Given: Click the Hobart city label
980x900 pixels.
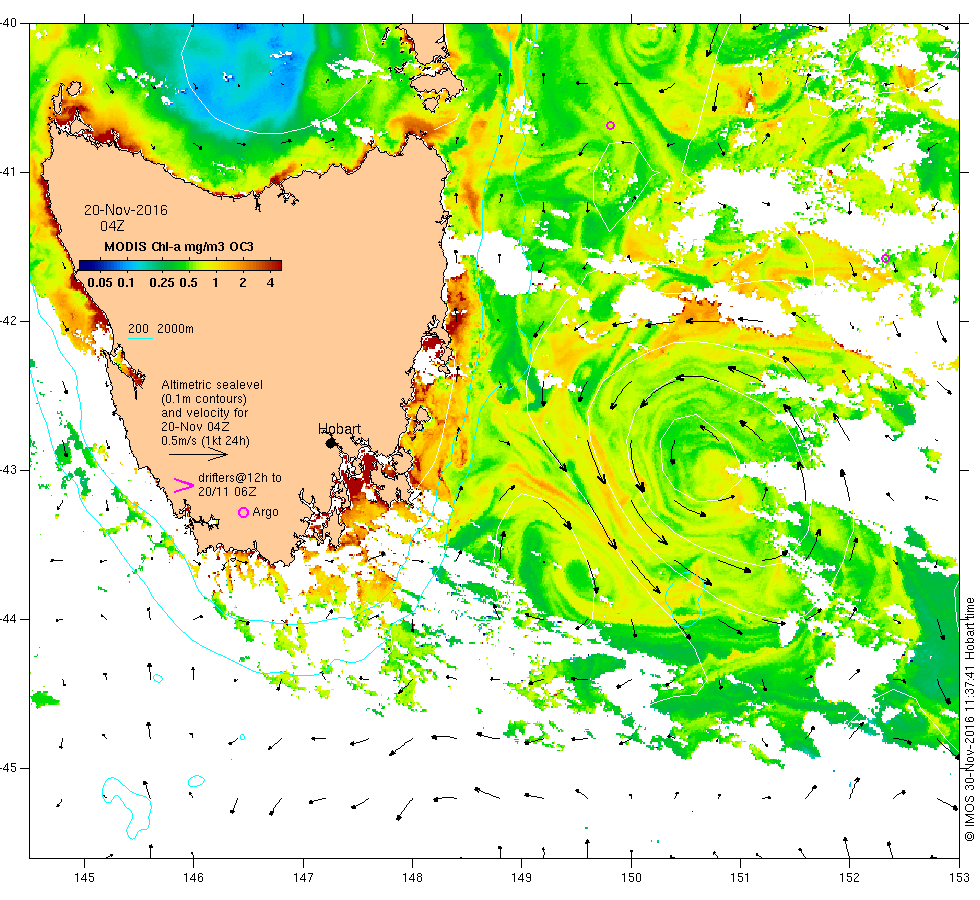Looking at the screenshot, I should (x=339, y=429).
